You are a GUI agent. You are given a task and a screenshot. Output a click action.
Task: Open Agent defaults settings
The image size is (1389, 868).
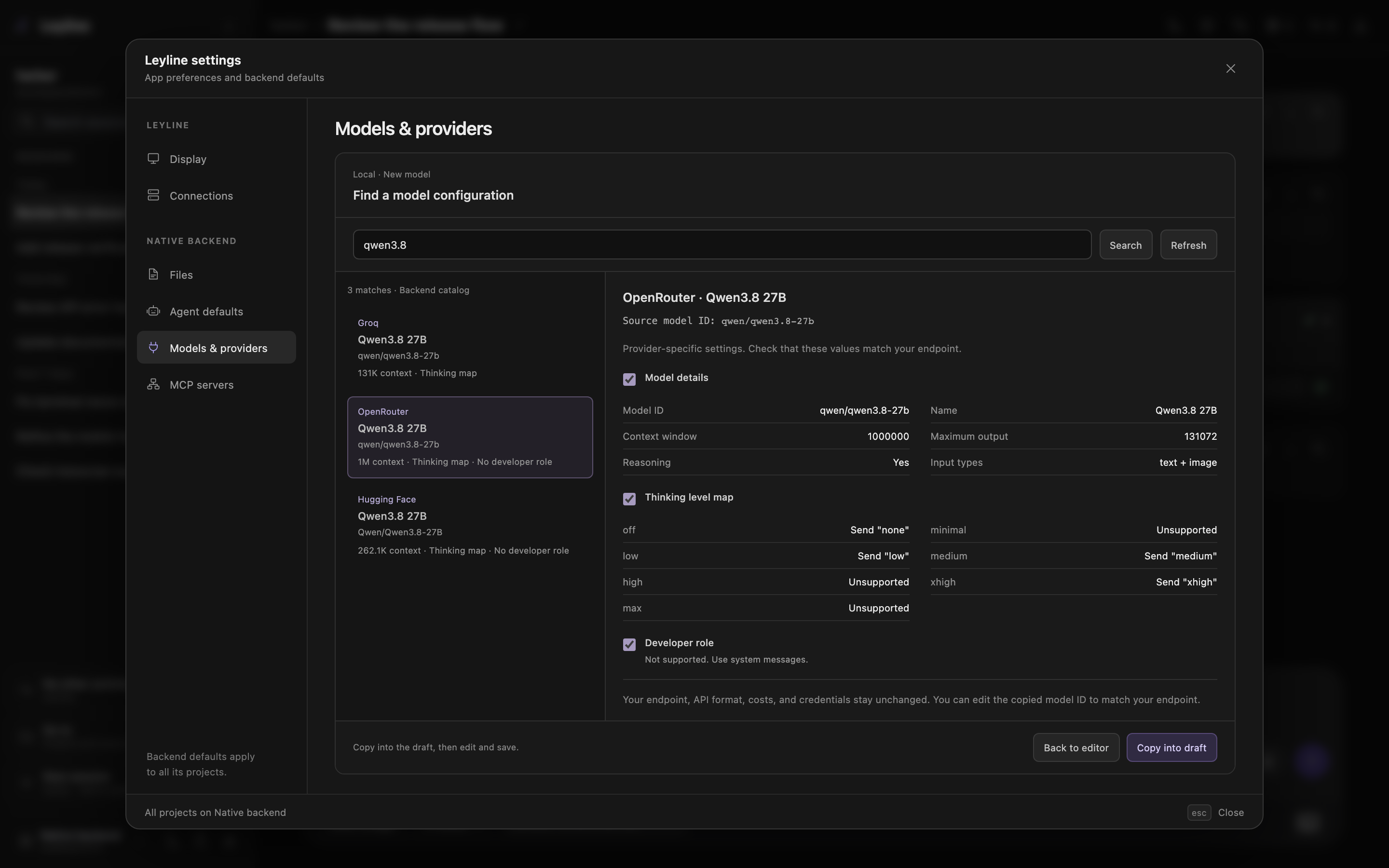[217, 312]
